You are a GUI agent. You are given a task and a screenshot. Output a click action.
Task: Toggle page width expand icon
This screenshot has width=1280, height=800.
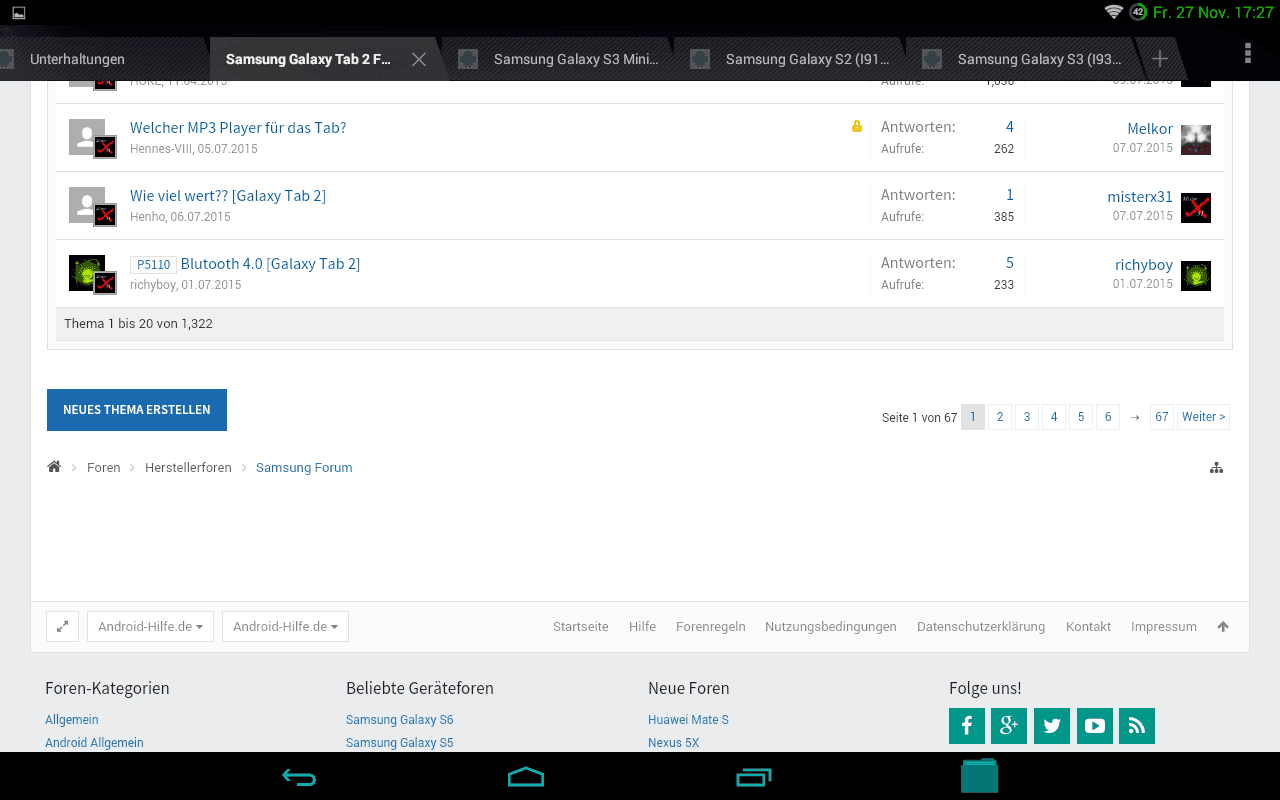click(x=62, y=627)
